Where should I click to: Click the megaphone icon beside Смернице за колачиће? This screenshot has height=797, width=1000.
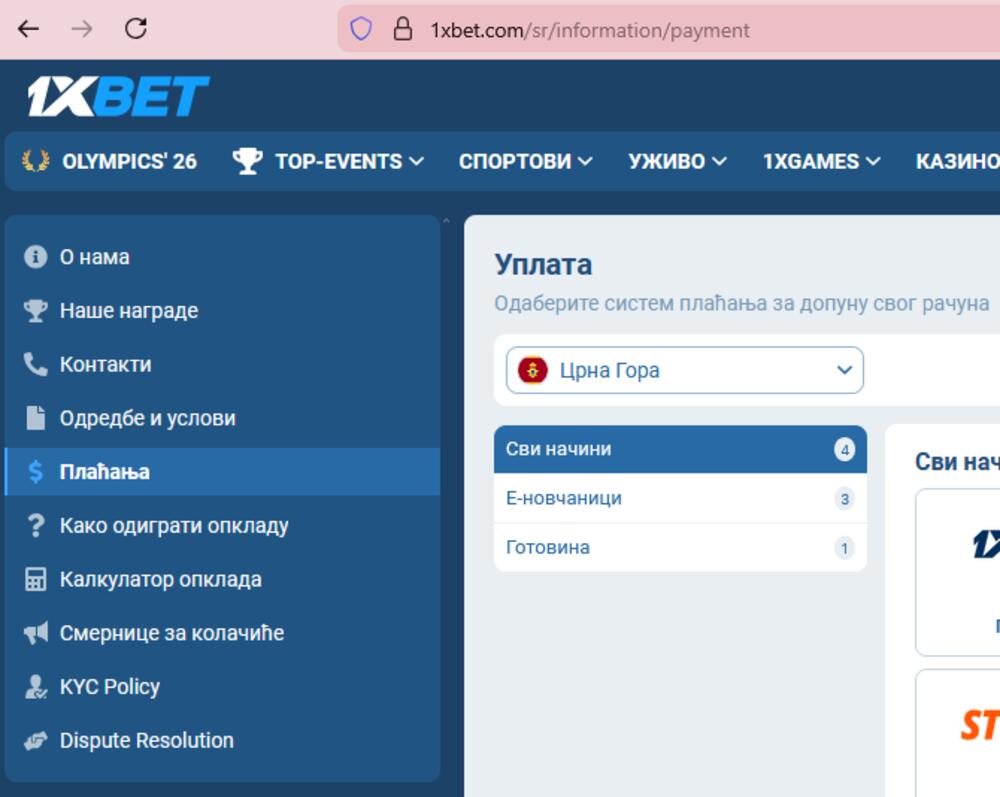[36, 633]
